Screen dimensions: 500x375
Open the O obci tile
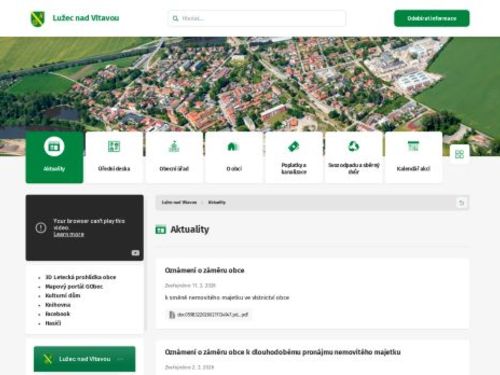[x=234, y=157]
